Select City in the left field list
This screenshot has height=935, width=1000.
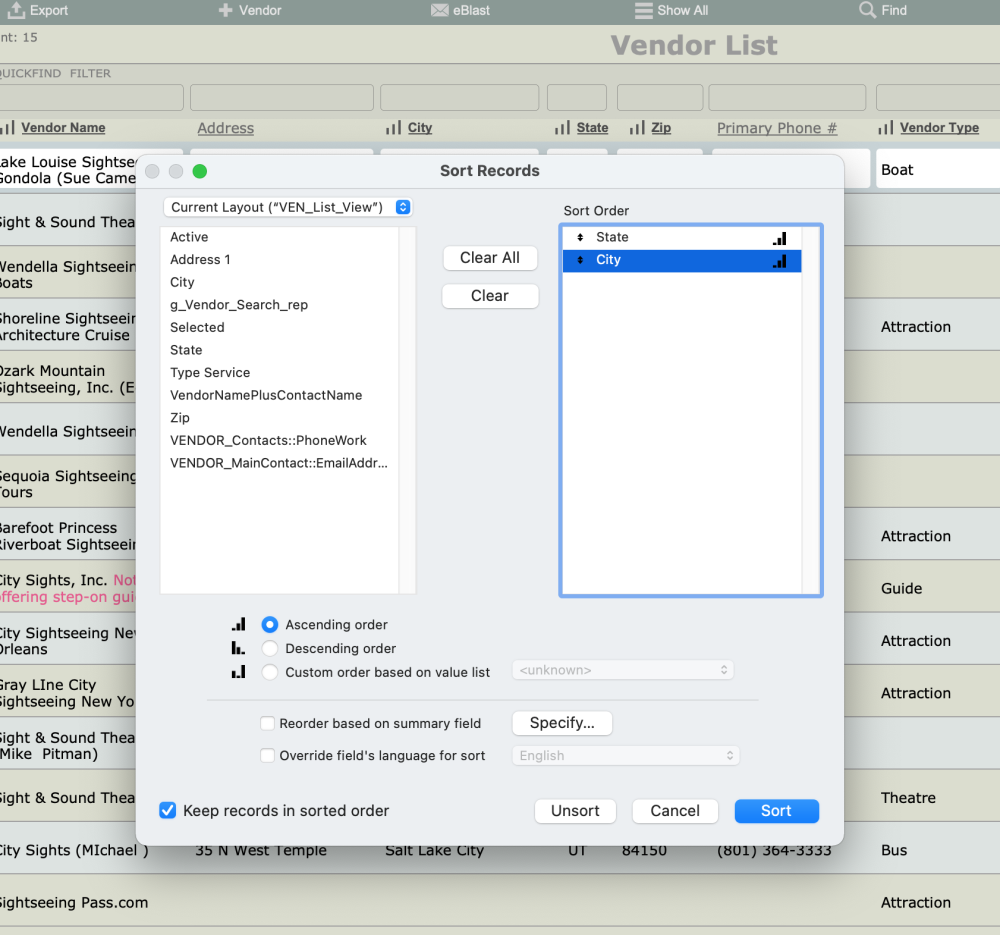click(x=279, y=282)
